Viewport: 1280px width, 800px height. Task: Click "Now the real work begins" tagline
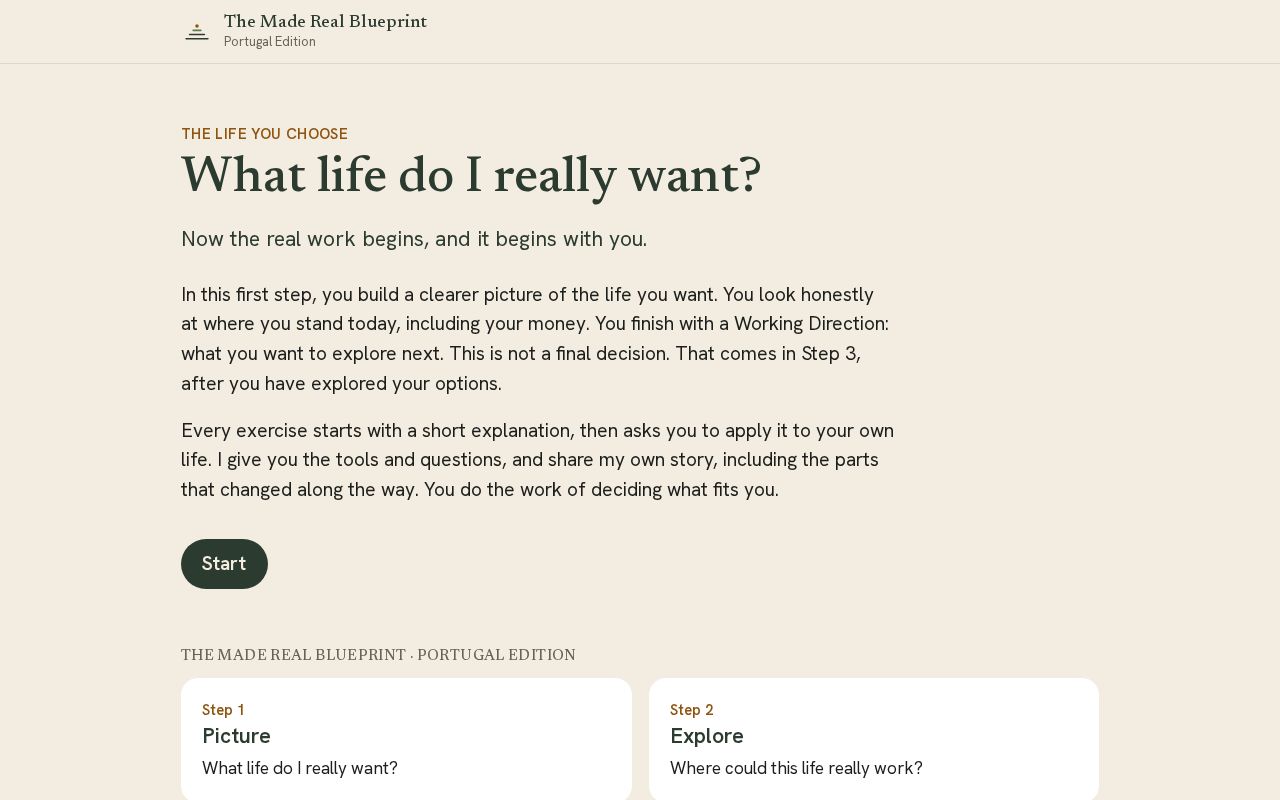pyautogui.click(x=414, y=239)
